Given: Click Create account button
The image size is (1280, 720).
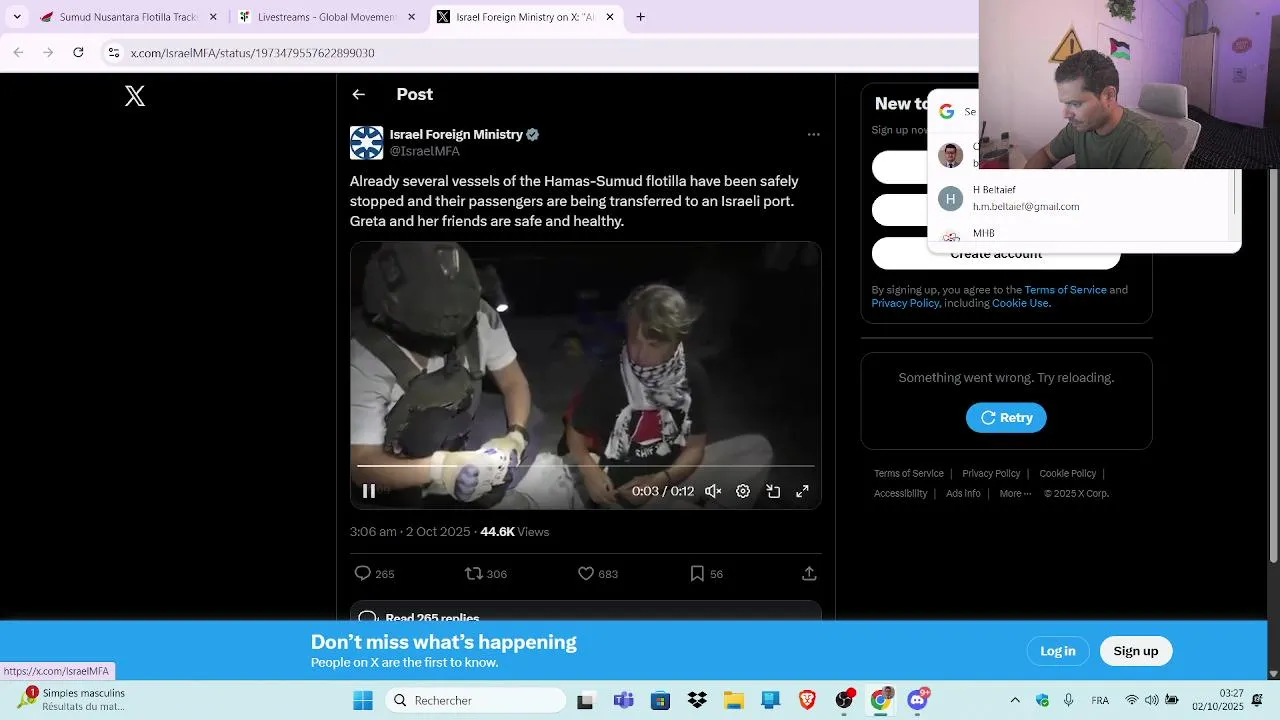Looking at the screenshot, I should (x=996, y=254).
